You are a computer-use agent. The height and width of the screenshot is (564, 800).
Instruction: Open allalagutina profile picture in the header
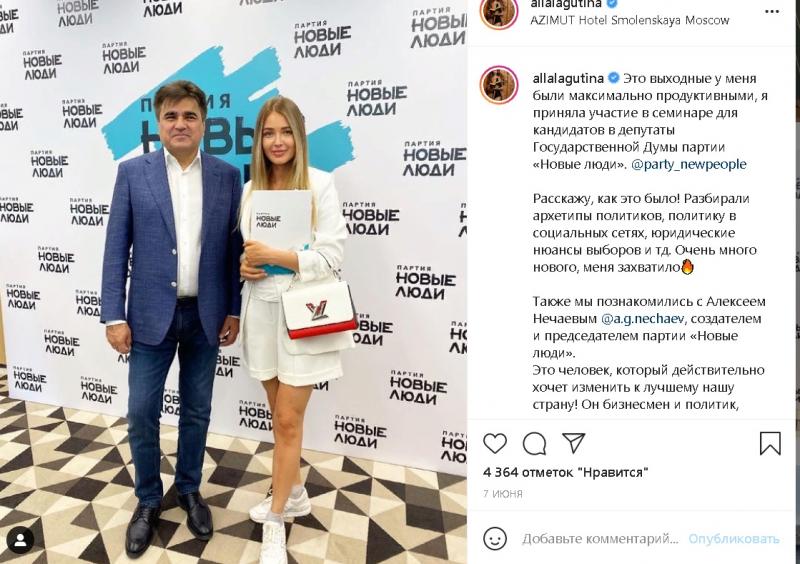coord(499,12)
